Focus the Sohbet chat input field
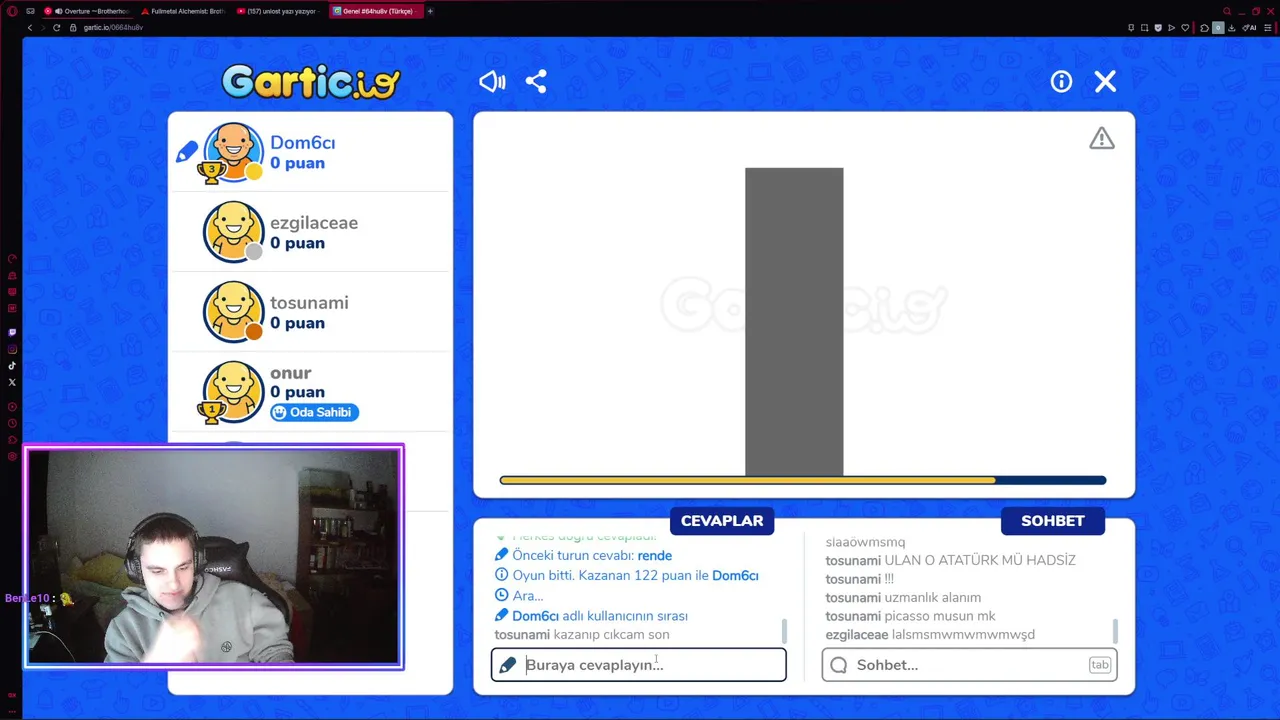Screen dimensions: 1280x720 969,665
